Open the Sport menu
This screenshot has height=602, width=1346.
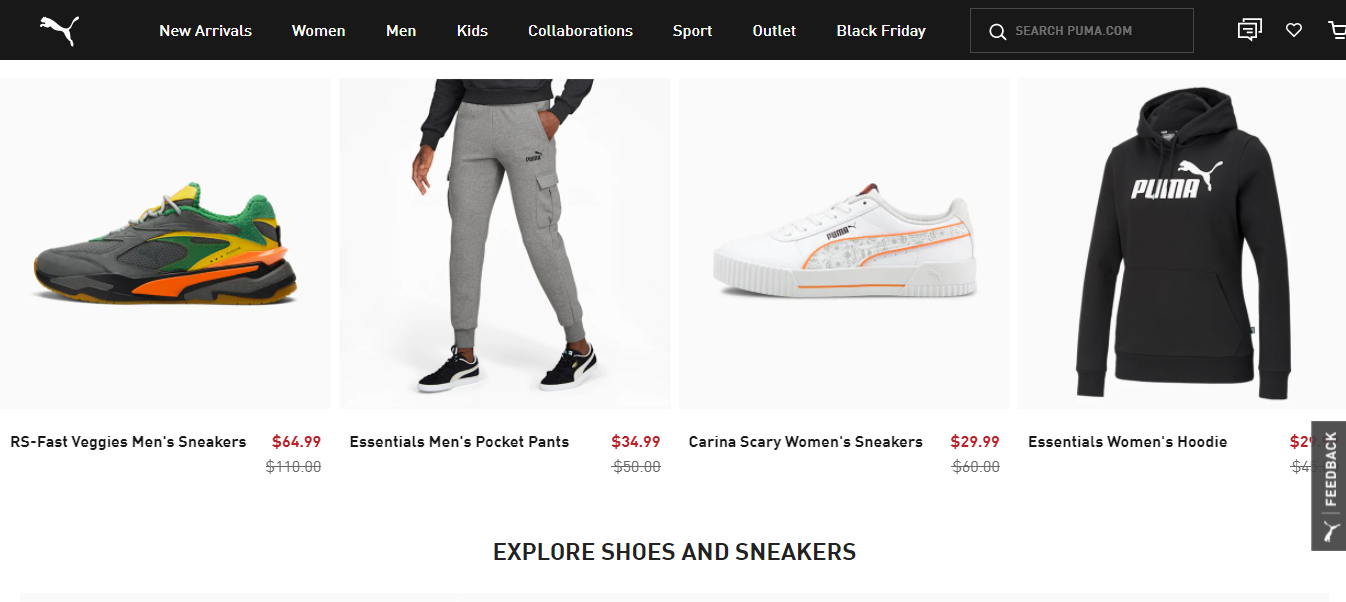[692, 31]
